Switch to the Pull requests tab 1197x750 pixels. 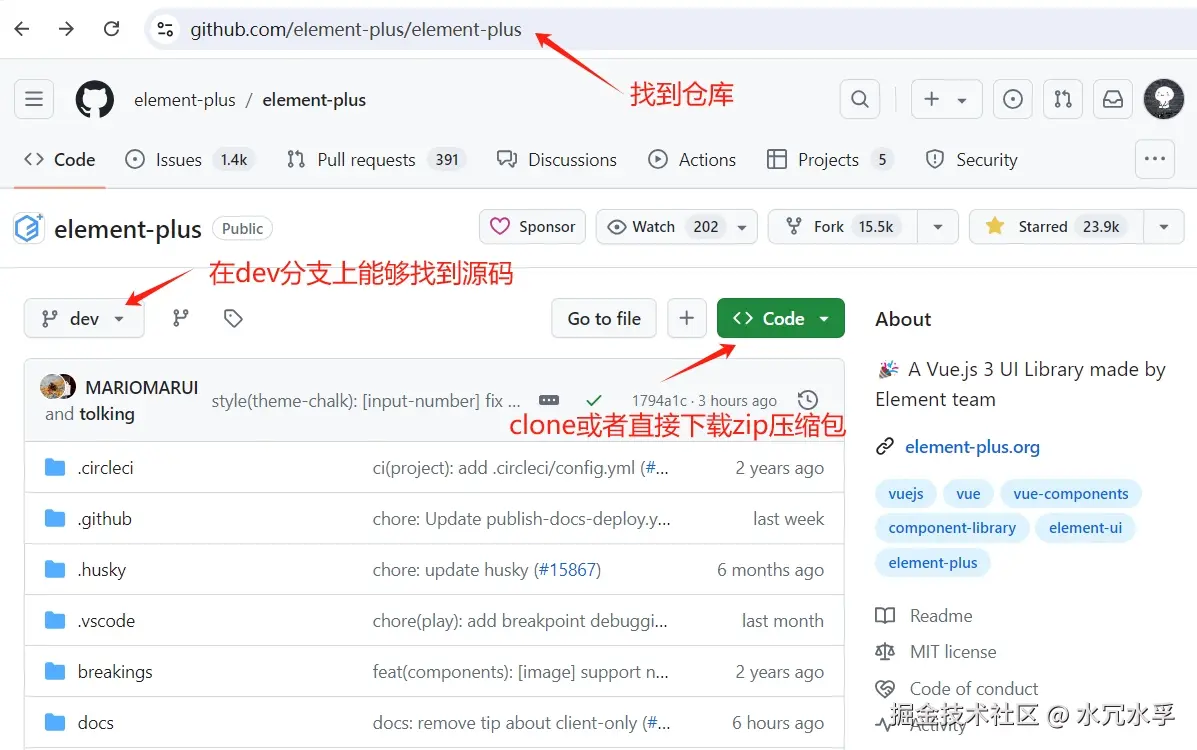pos(376,160)
